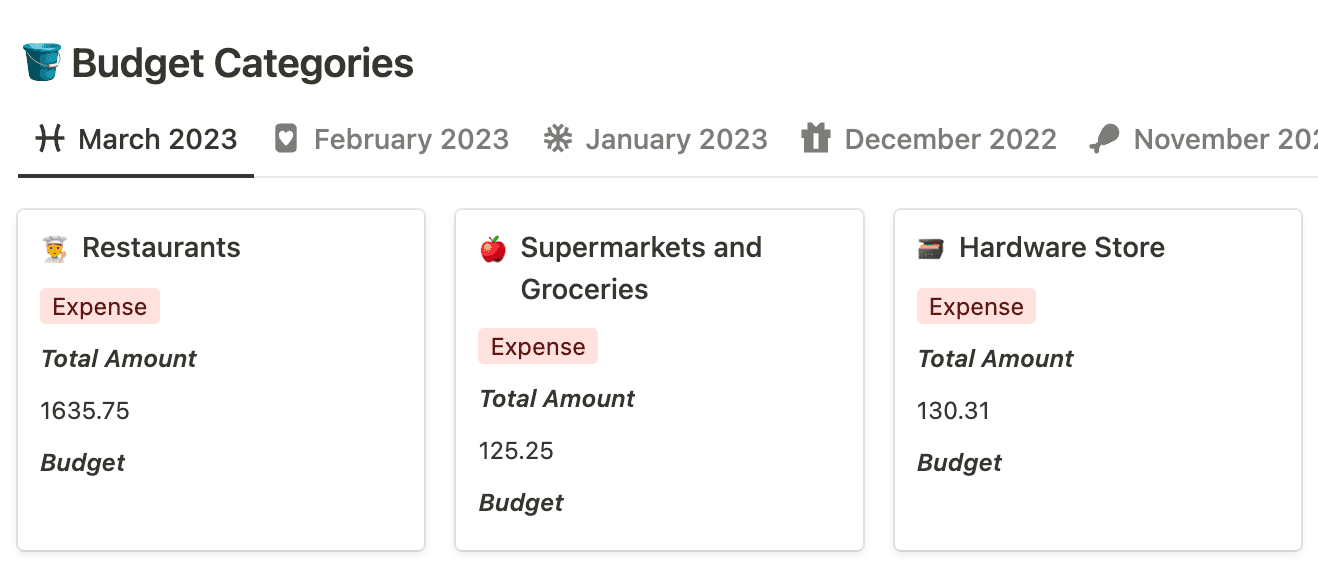Image resolution: width=1318 pixels, height=572 pixels.
Task: Click the Expense tag on Hardware Store card
Action: click(976, 307)
